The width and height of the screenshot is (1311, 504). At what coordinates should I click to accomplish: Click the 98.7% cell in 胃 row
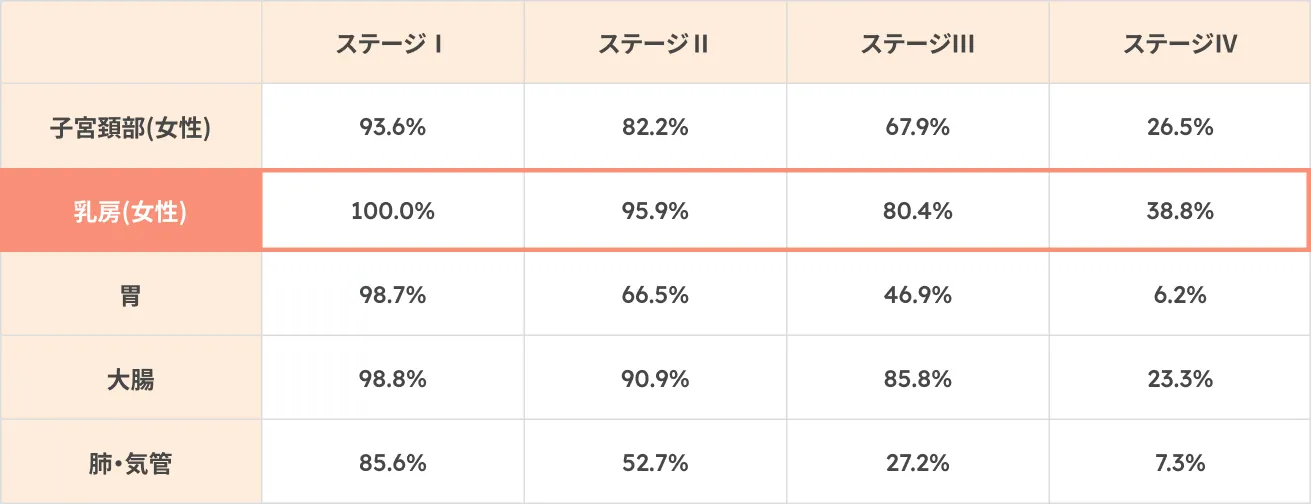coord(392,296)
